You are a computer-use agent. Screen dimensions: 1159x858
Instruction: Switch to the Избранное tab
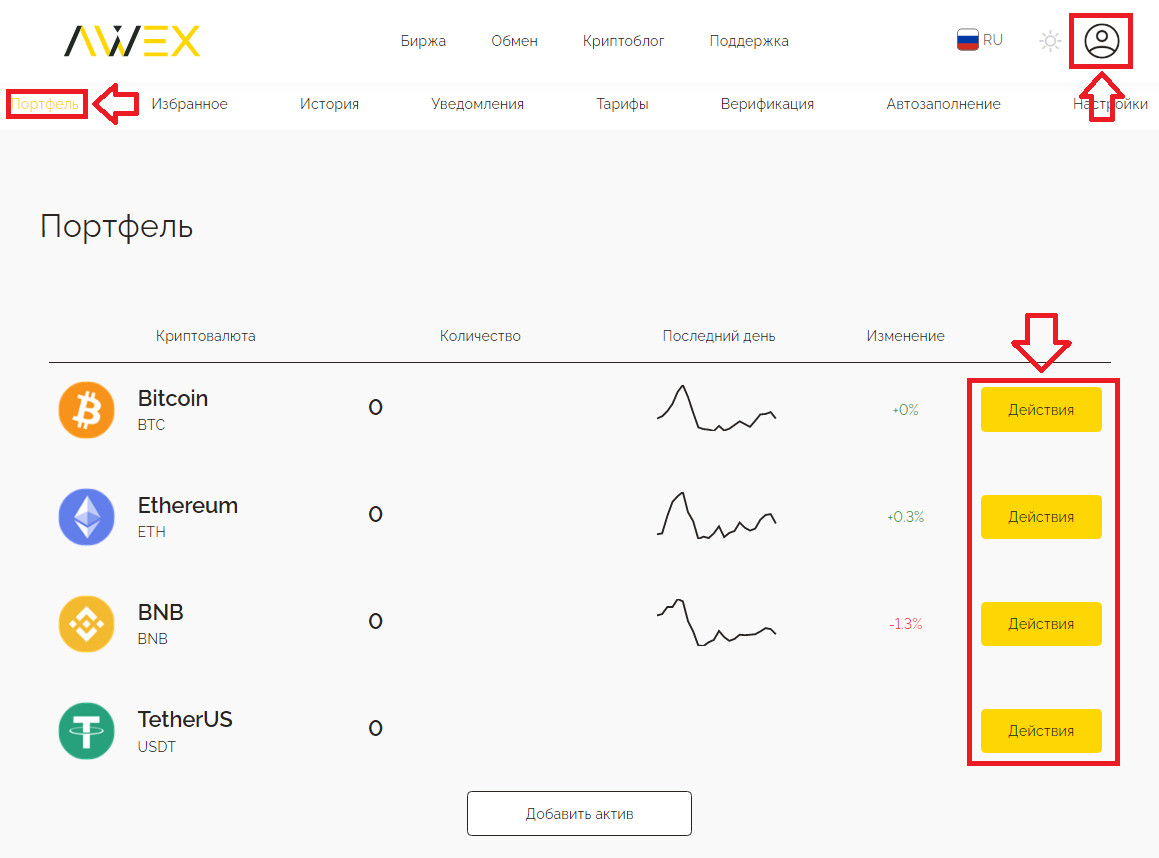click(x=189, y=104)
